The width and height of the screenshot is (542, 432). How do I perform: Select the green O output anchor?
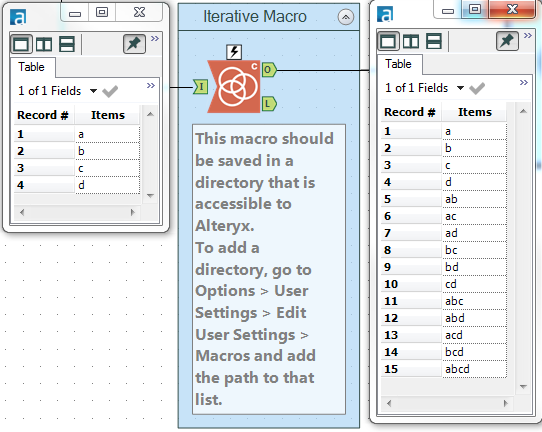click(269, 70)
